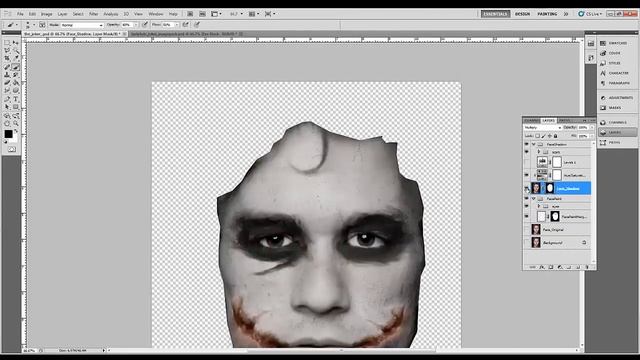Viewport: 640px width, 360px height.
Task: Collapse the FaceShadow group
Action: pyautogui.click(x=533, y=144)
